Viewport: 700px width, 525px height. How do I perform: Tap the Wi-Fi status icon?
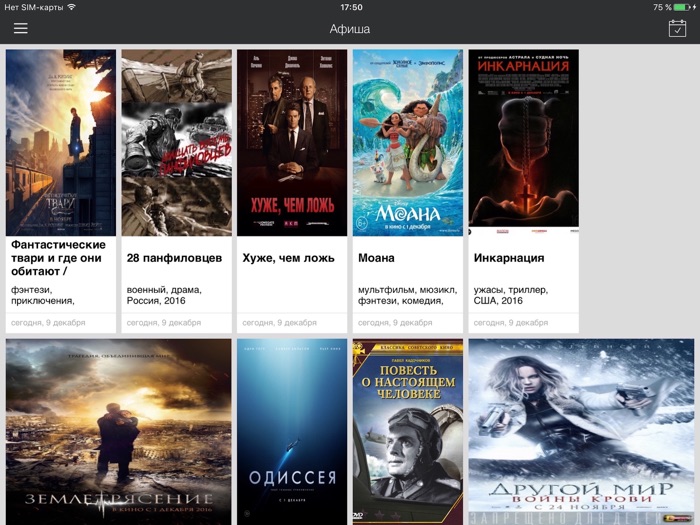(x=71, y=7)
